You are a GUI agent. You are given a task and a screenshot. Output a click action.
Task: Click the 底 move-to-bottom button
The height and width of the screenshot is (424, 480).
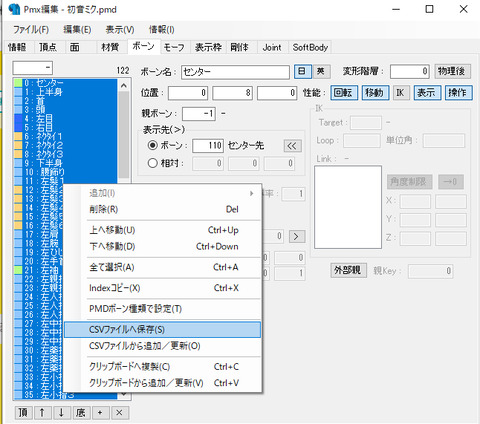click(81, 413)
